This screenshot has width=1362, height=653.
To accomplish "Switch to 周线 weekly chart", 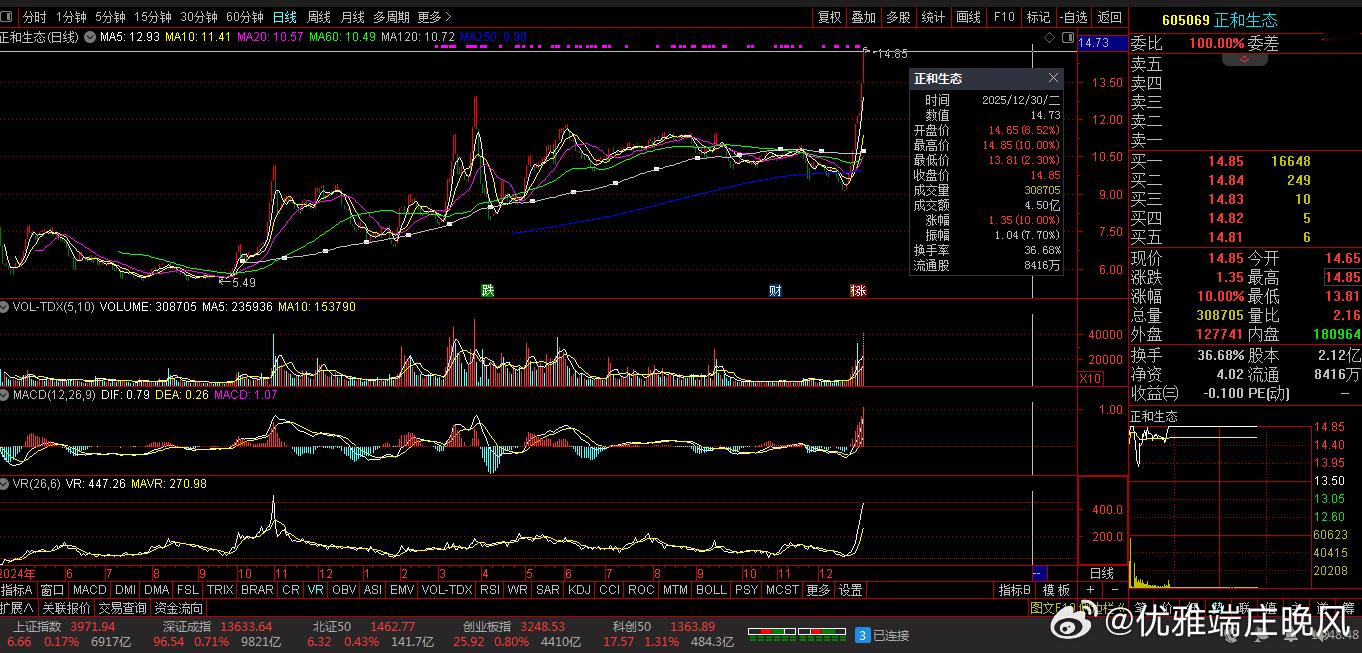I will tap(318, 17).
